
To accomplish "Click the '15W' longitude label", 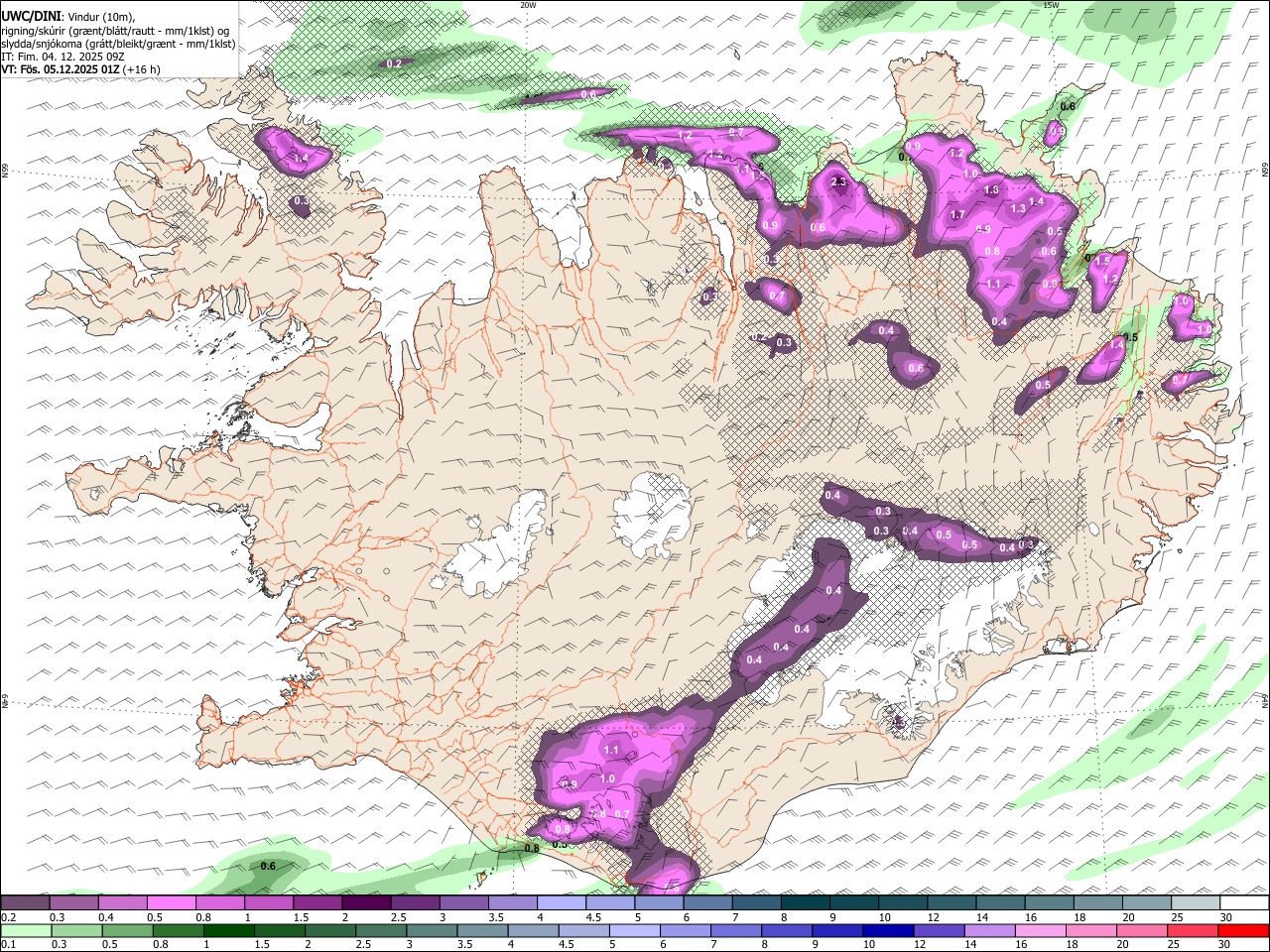I will click(1051, 5).
